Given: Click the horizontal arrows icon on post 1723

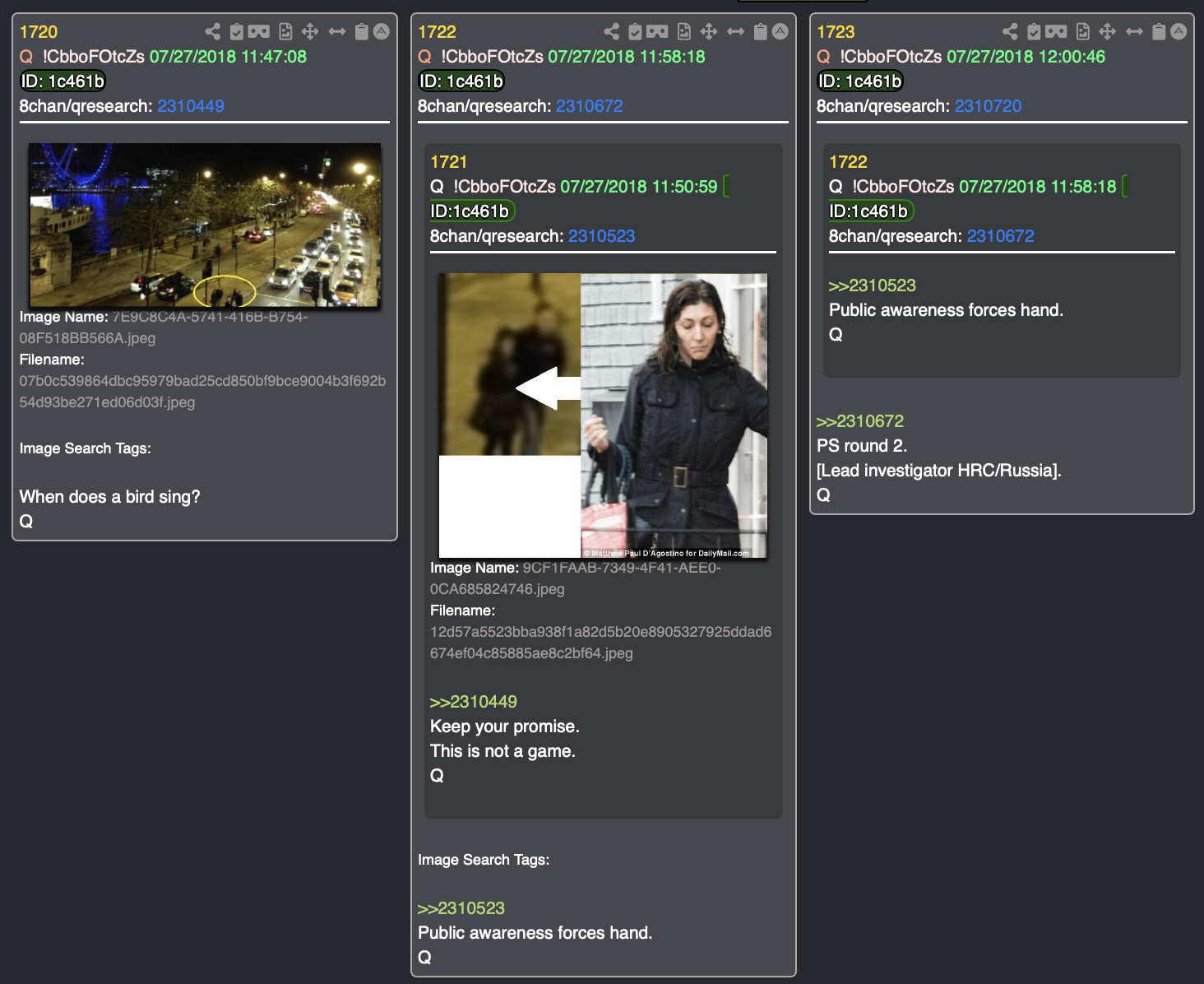Looking at the screenshot, I should pyautogui.click(x=1134, y=32).
